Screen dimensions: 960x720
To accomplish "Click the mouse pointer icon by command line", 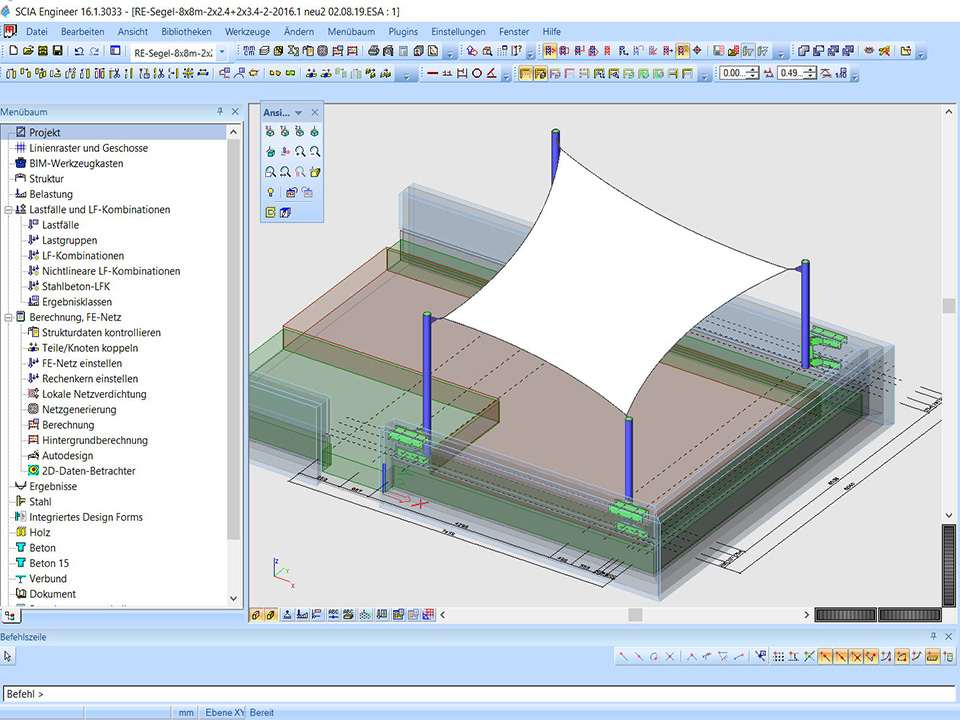I will click(x=8, y=656).
